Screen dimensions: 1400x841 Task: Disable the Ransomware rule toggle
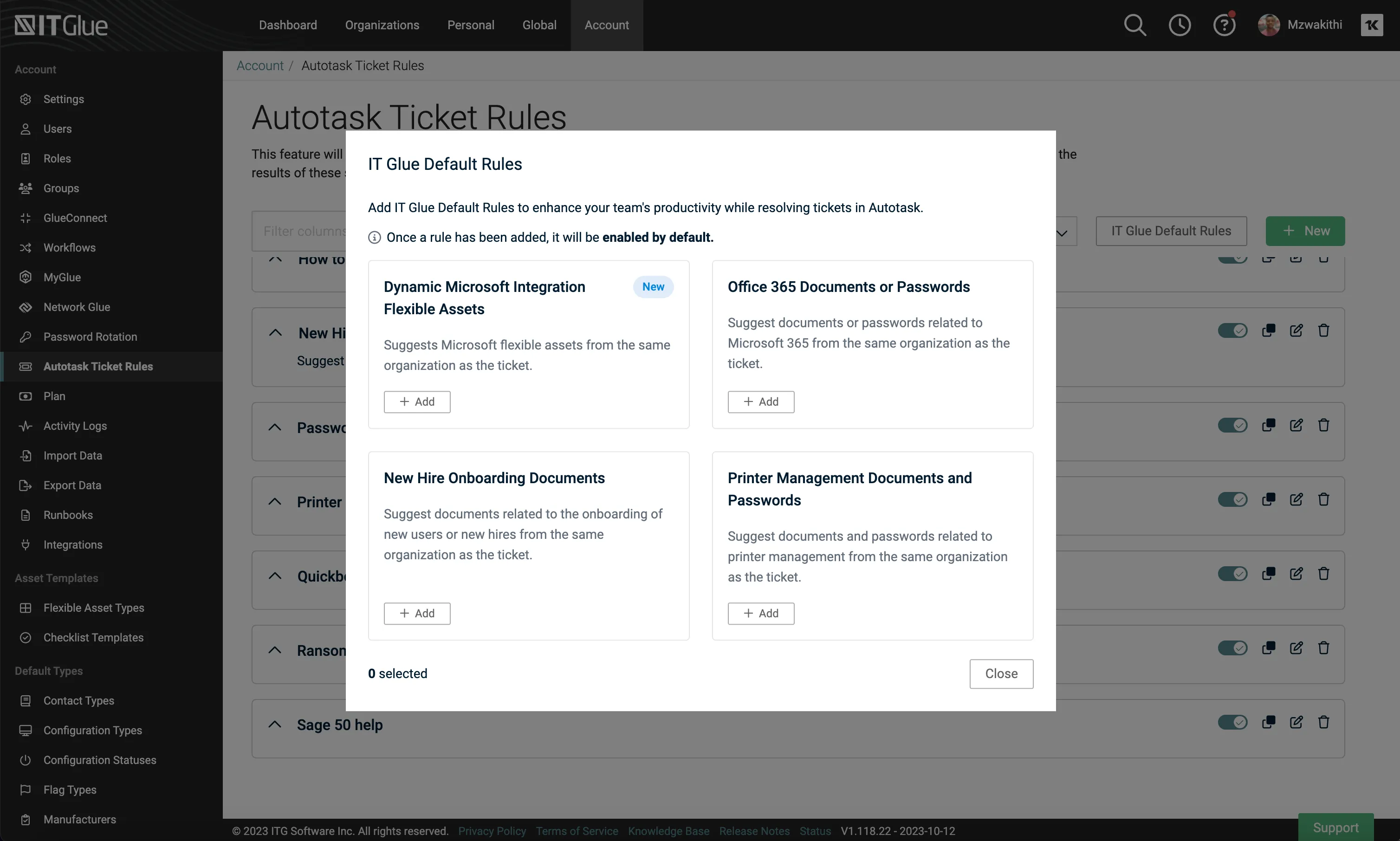click(1232, 648)
